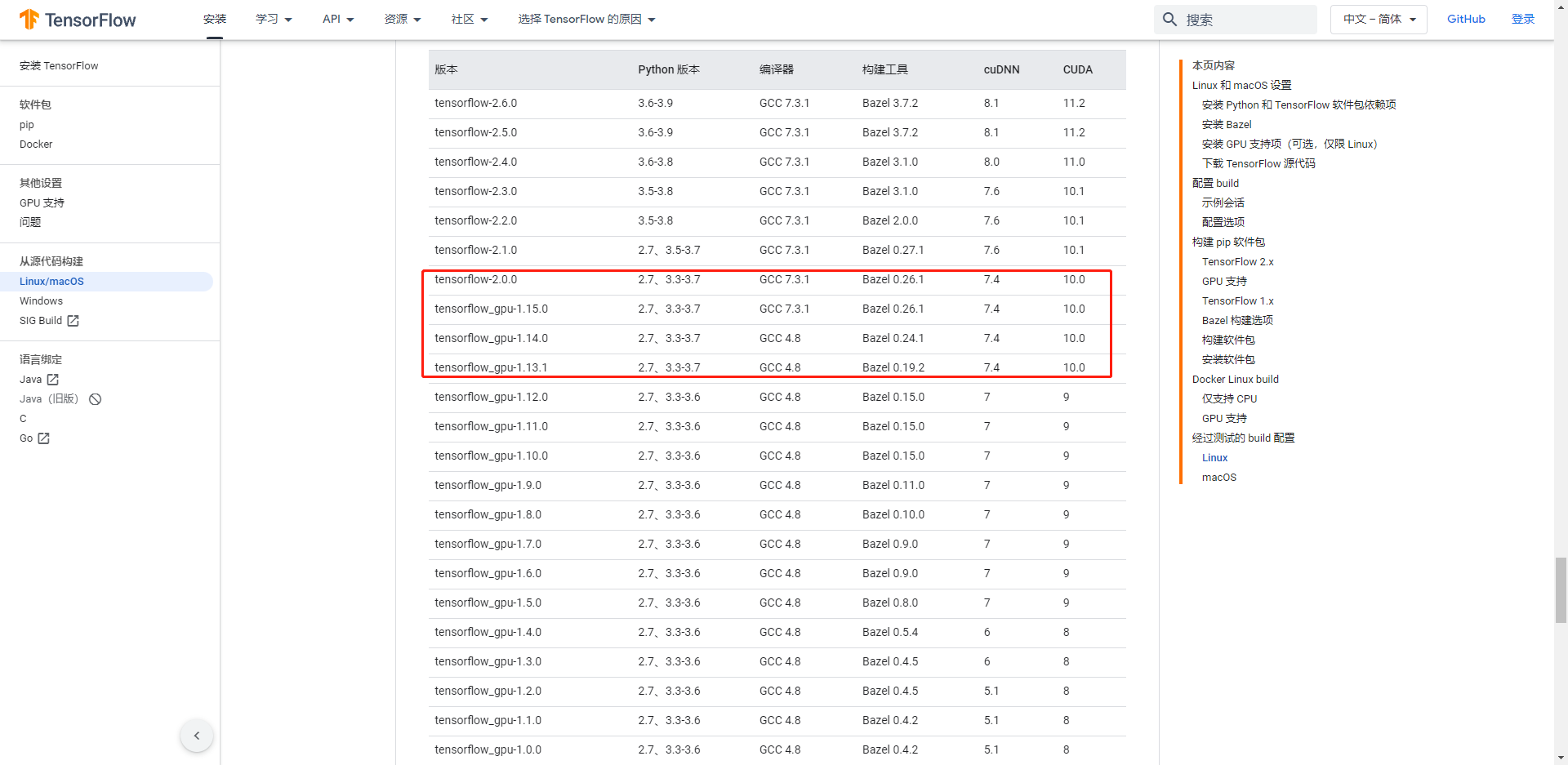Jump to Linux 和 macOS 设置 section
This screenshot has width=1568, height=765.
click(1241, 86)
